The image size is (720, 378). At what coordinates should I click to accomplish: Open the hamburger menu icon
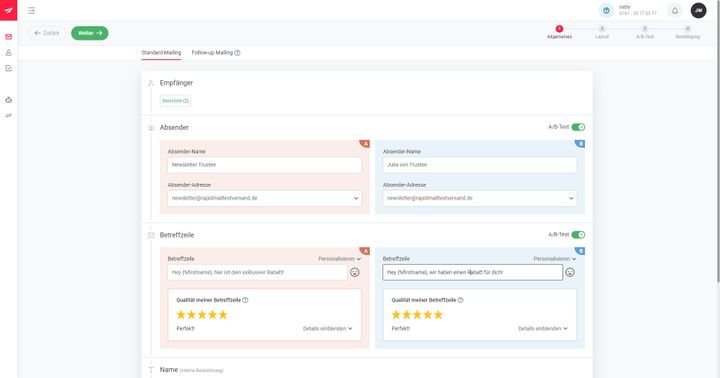click(x=31, y=11)
